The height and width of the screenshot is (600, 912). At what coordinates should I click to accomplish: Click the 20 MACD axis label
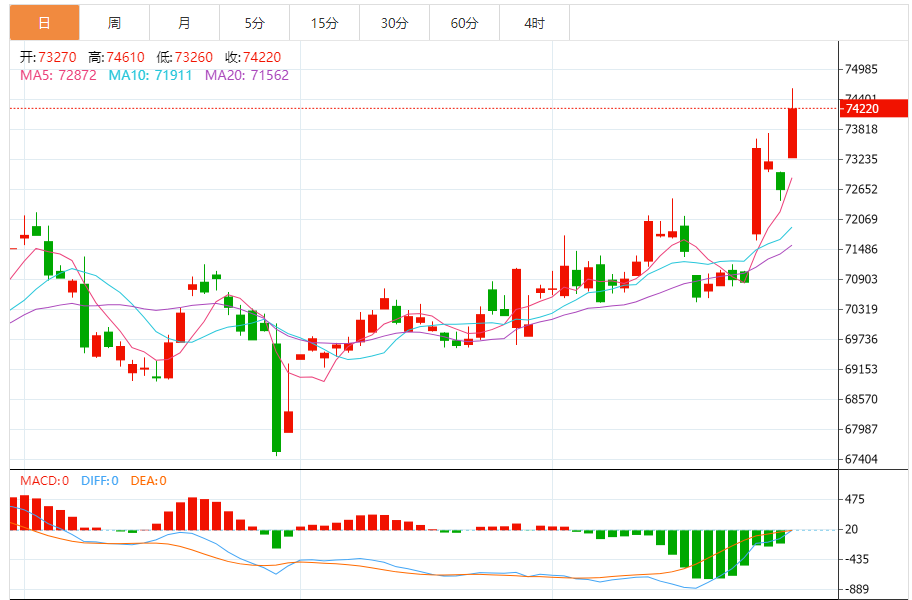click(x=852, y=530)
